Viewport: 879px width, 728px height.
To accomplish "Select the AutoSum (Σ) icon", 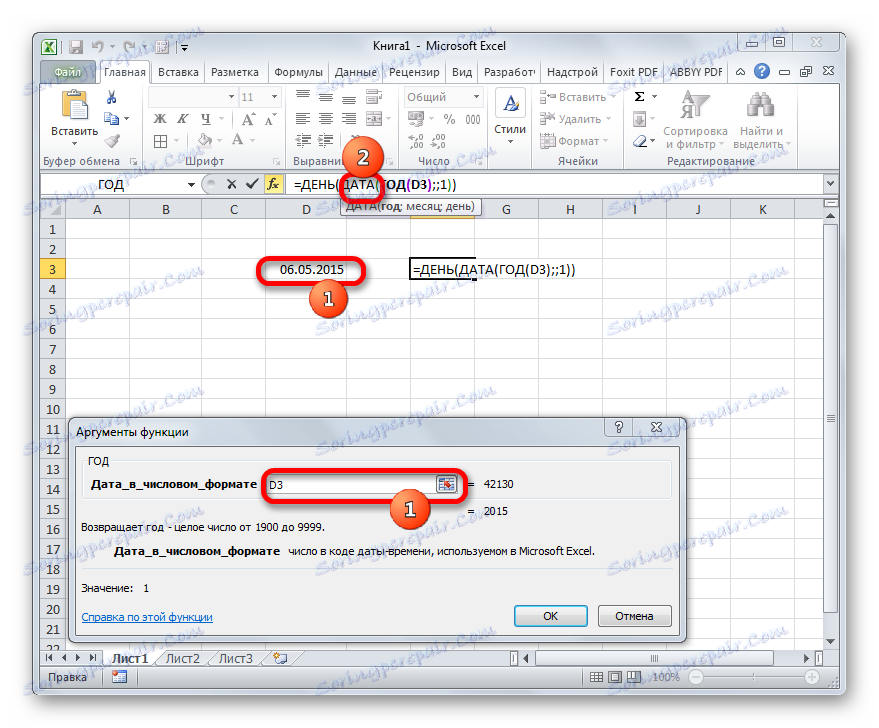I will 639,97.
